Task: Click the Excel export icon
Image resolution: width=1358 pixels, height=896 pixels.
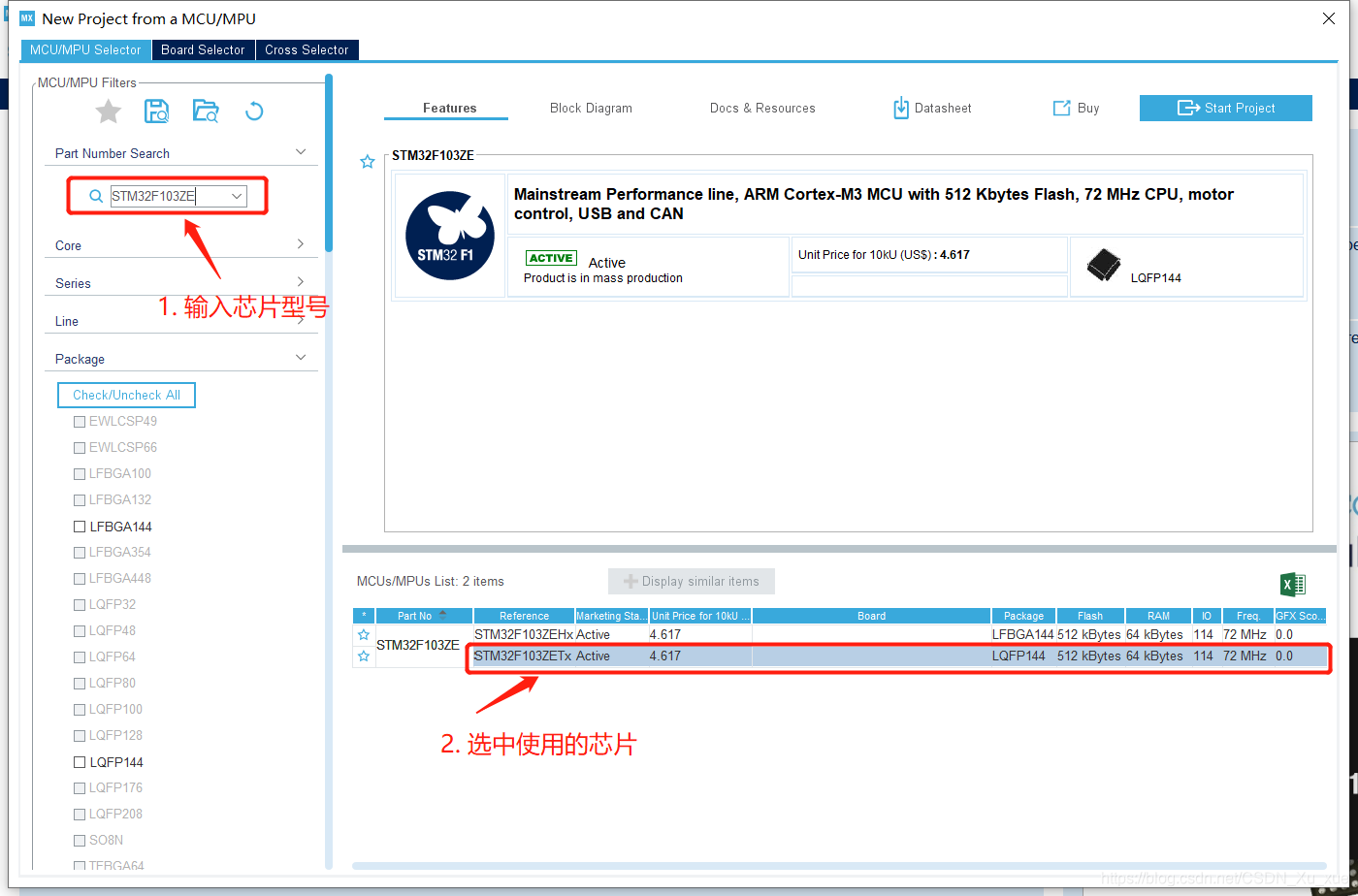Action: tap(1293, 584)
